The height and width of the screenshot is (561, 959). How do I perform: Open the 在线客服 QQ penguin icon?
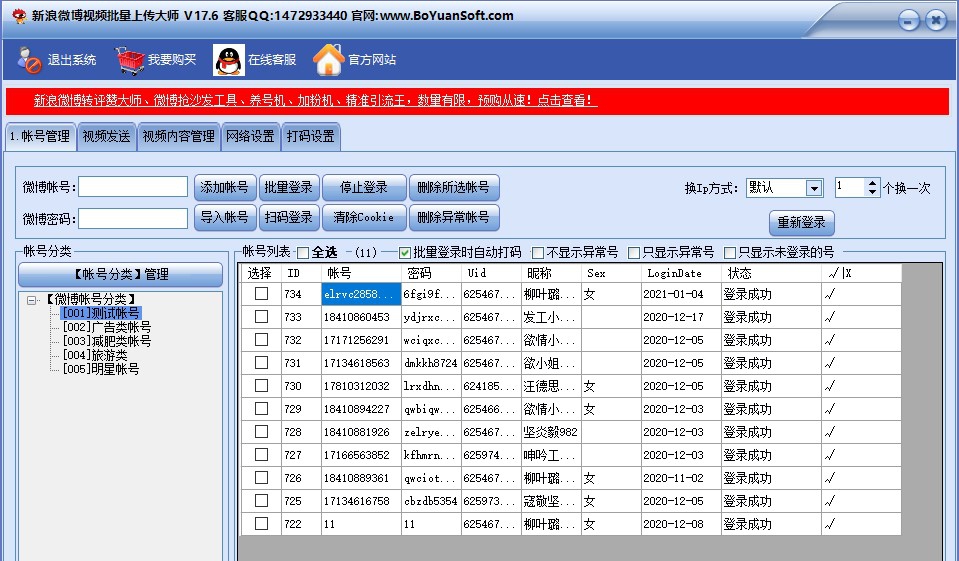click(229, 60)
